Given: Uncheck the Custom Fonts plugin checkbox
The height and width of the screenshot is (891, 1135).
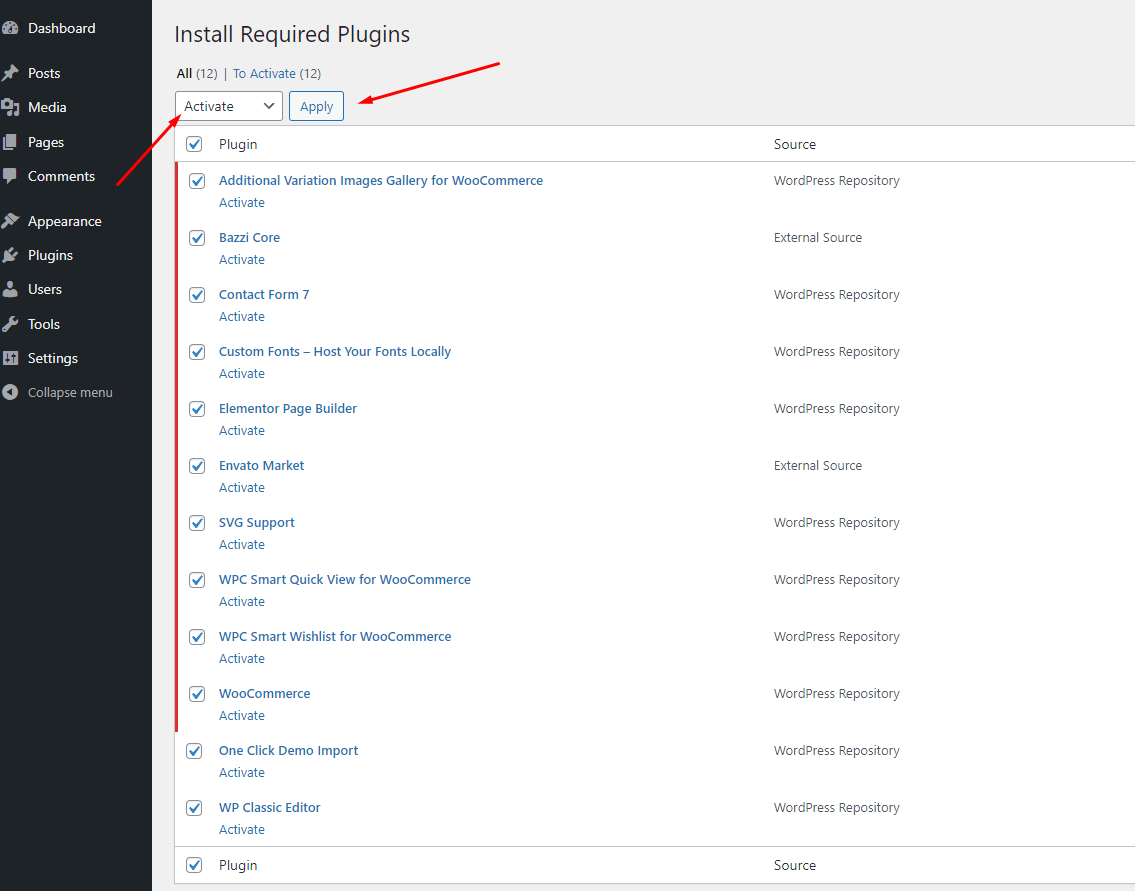Looking at the screenshot, I should click(197, 352).
